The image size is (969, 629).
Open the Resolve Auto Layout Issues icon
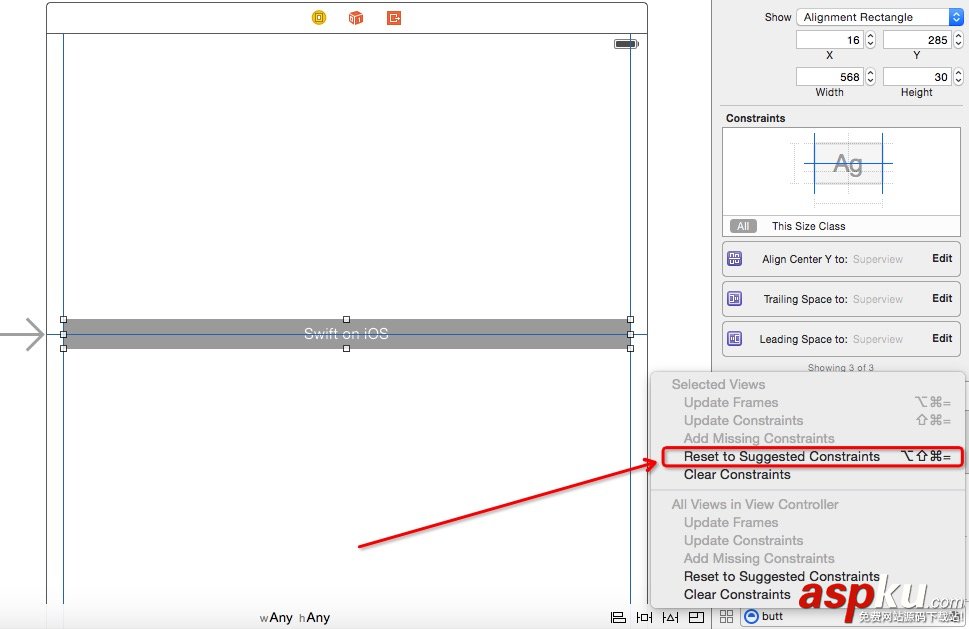pyautogui.click(x=670, y=617)
